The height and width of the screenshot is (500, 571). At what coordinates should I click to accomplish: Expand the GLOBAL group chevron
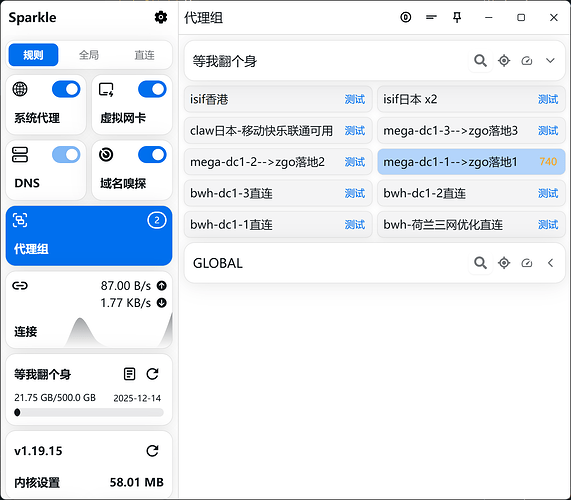pos(550,263)
